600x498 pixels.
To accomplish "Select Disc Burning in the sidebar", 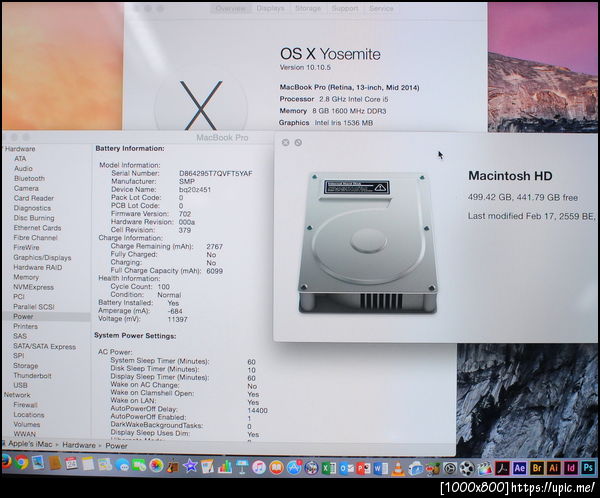I will pyautogui.click(x=34, y=218).
